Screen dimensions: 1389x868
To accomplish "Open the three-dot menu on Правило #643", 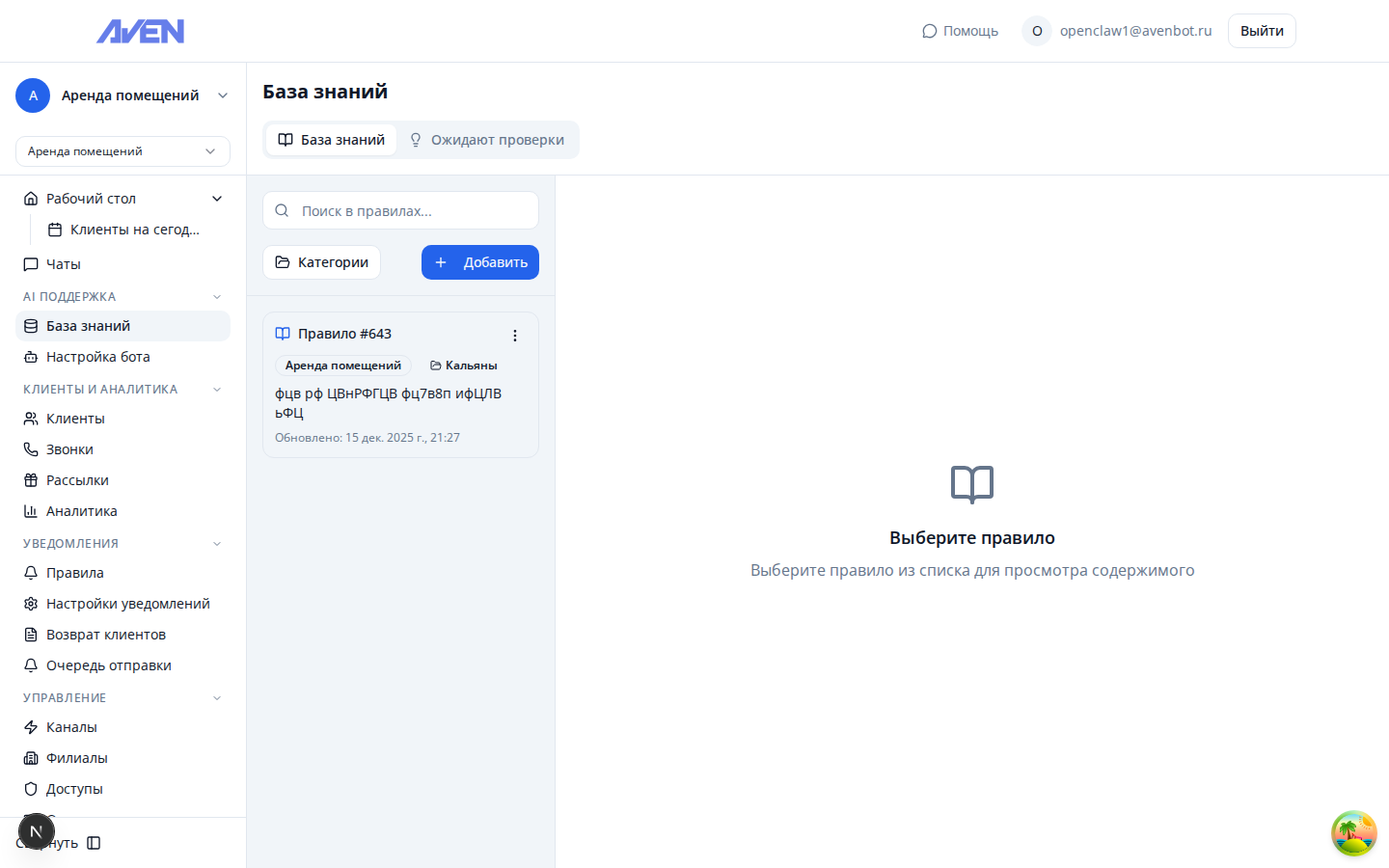I will [514, 336].
